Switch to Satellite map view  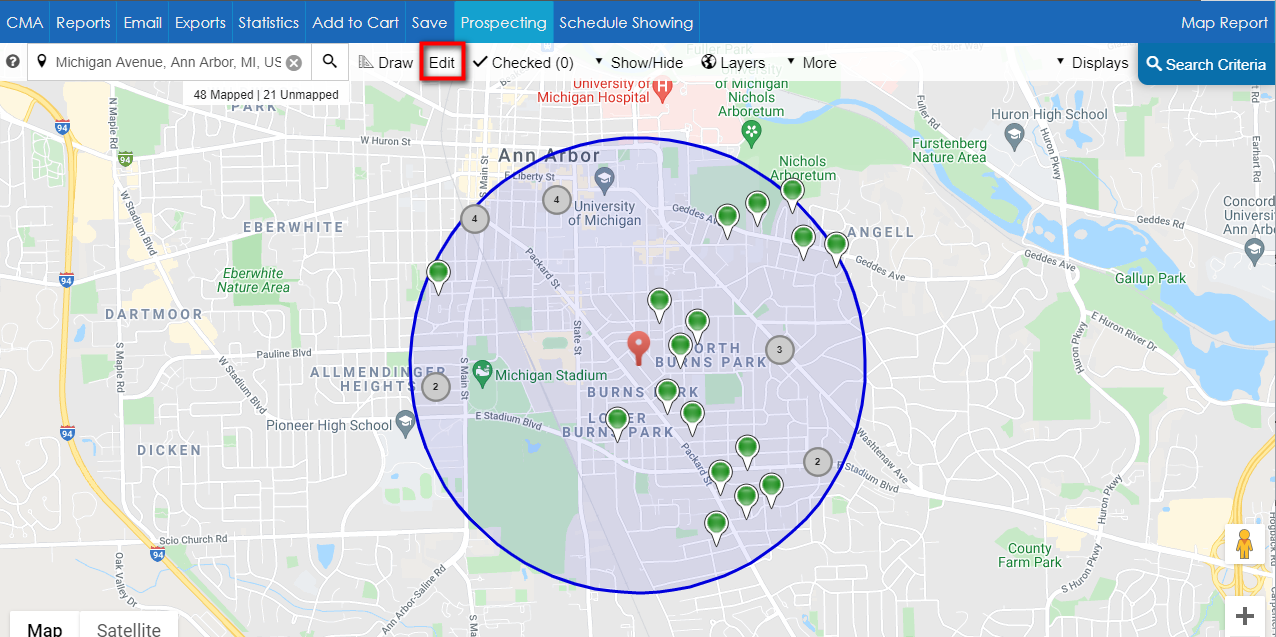click(x=128, y=628)
